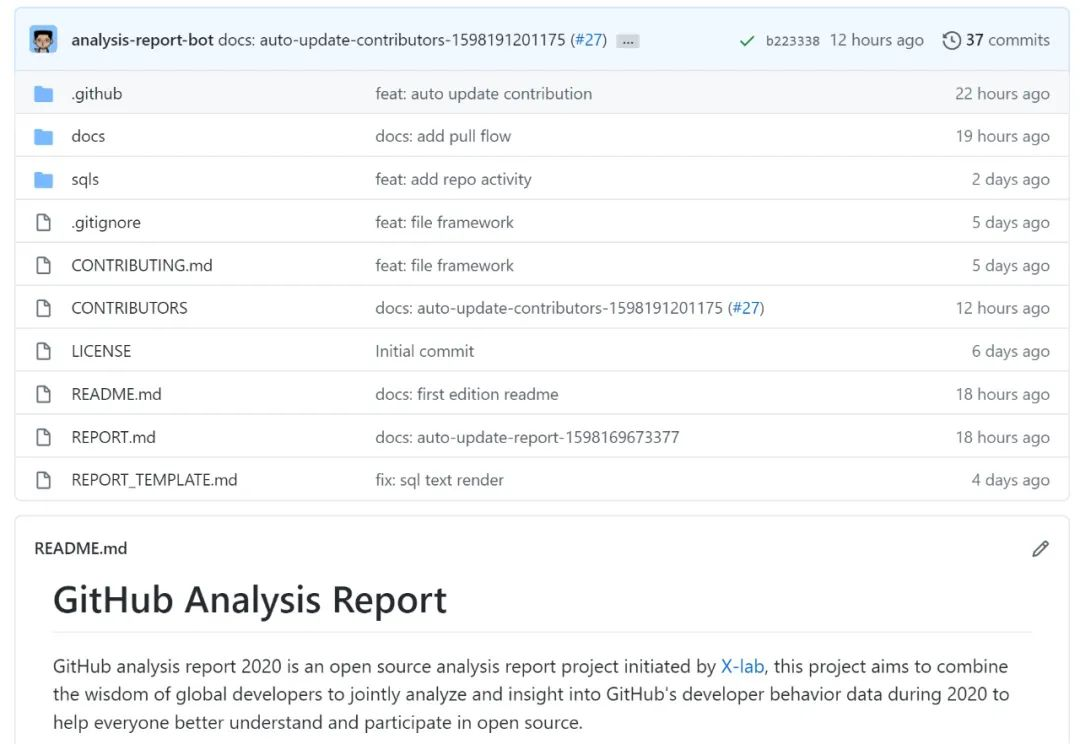The width and height of the screenshot is (1080, 744).
Task: Click the LICENSE file icon
Action: pos(43,351)
